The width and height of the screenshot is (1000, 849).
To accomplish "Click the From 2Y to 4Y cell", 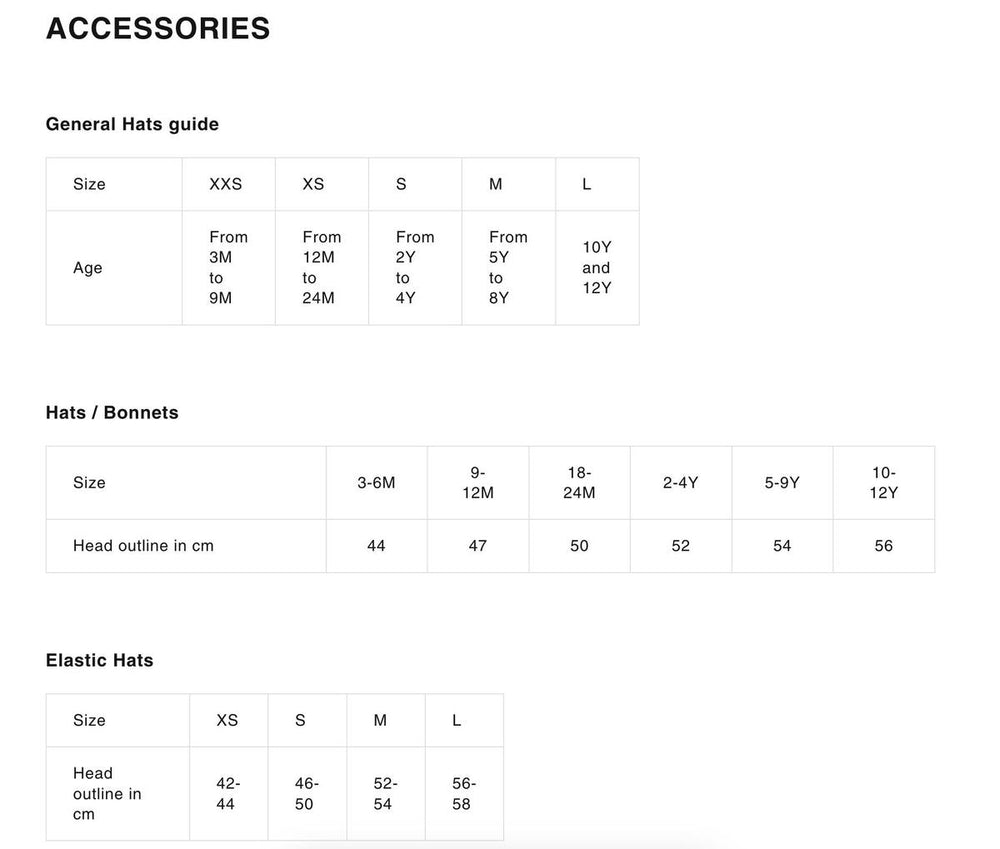I will click(414, 267).
